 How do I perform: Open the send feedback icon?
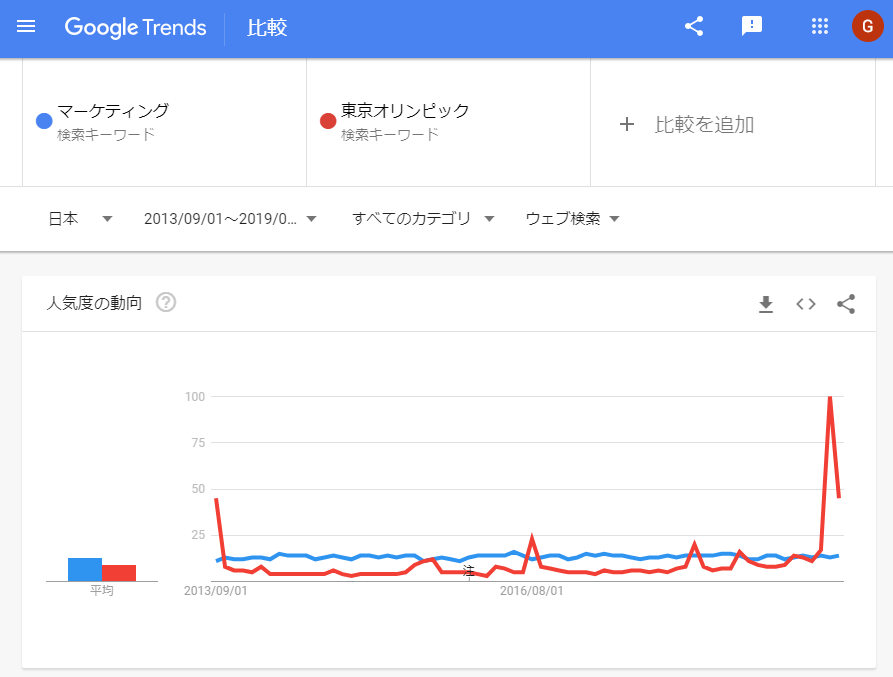752,27
